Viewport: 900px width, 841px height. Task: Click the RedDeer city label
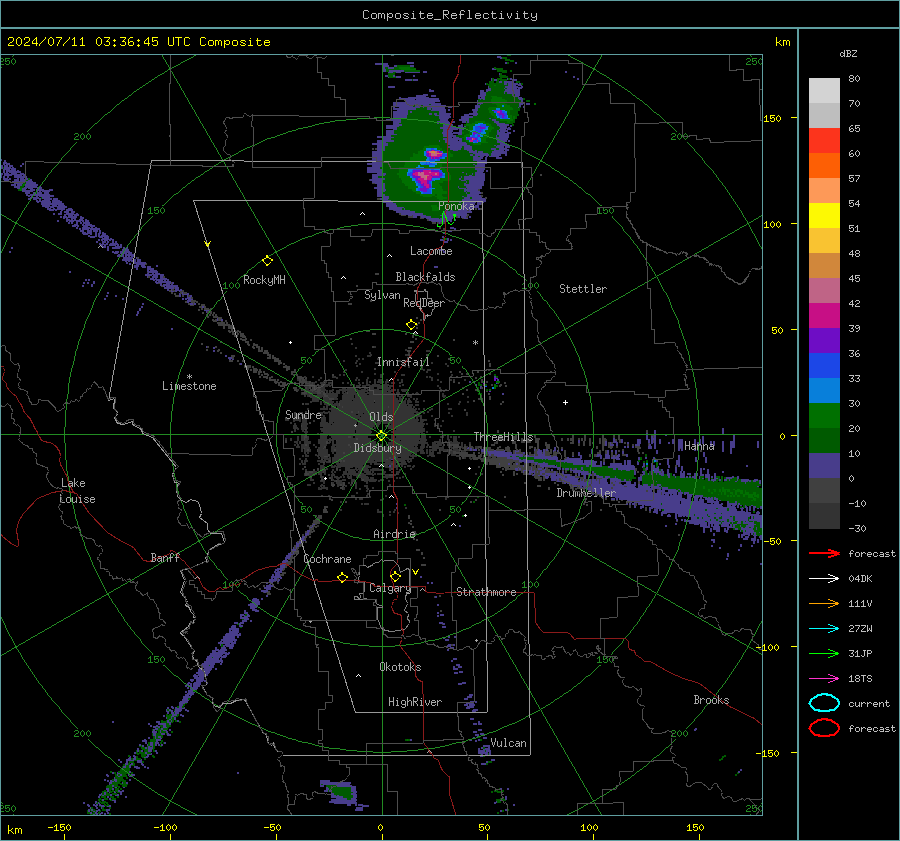click(424, 303)
